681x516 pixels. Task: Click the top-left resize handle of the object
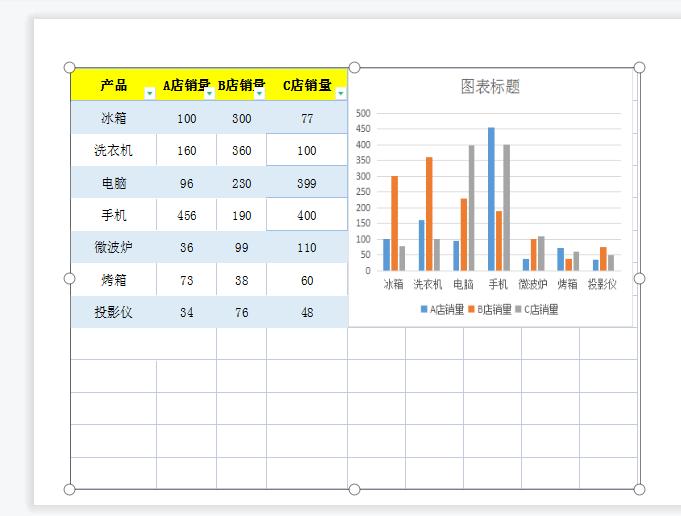pyautogui.click(x=70, y=68)
